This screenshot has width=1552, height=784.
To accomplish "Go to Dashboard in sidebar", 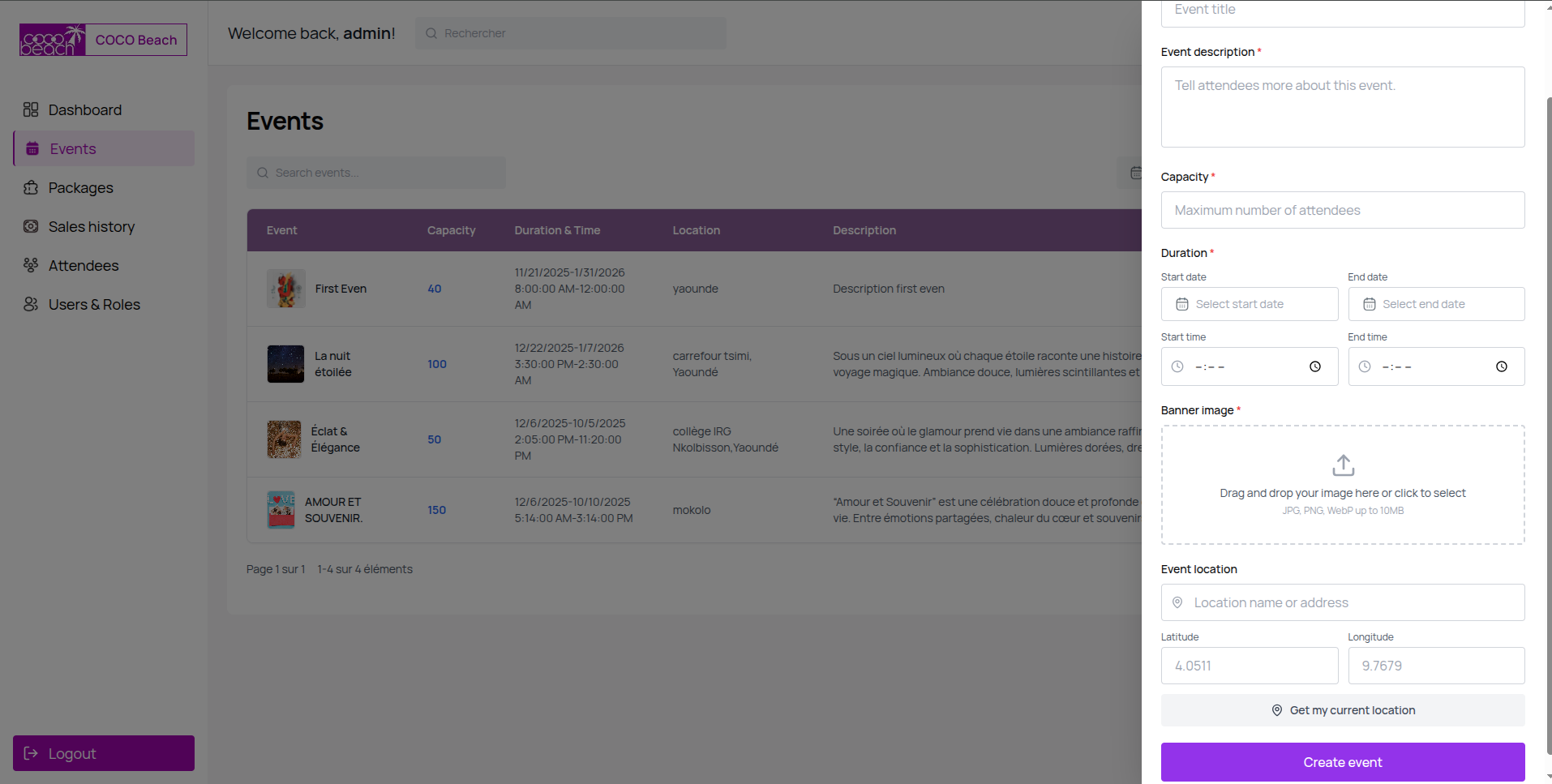I will [x=84, y=110].
